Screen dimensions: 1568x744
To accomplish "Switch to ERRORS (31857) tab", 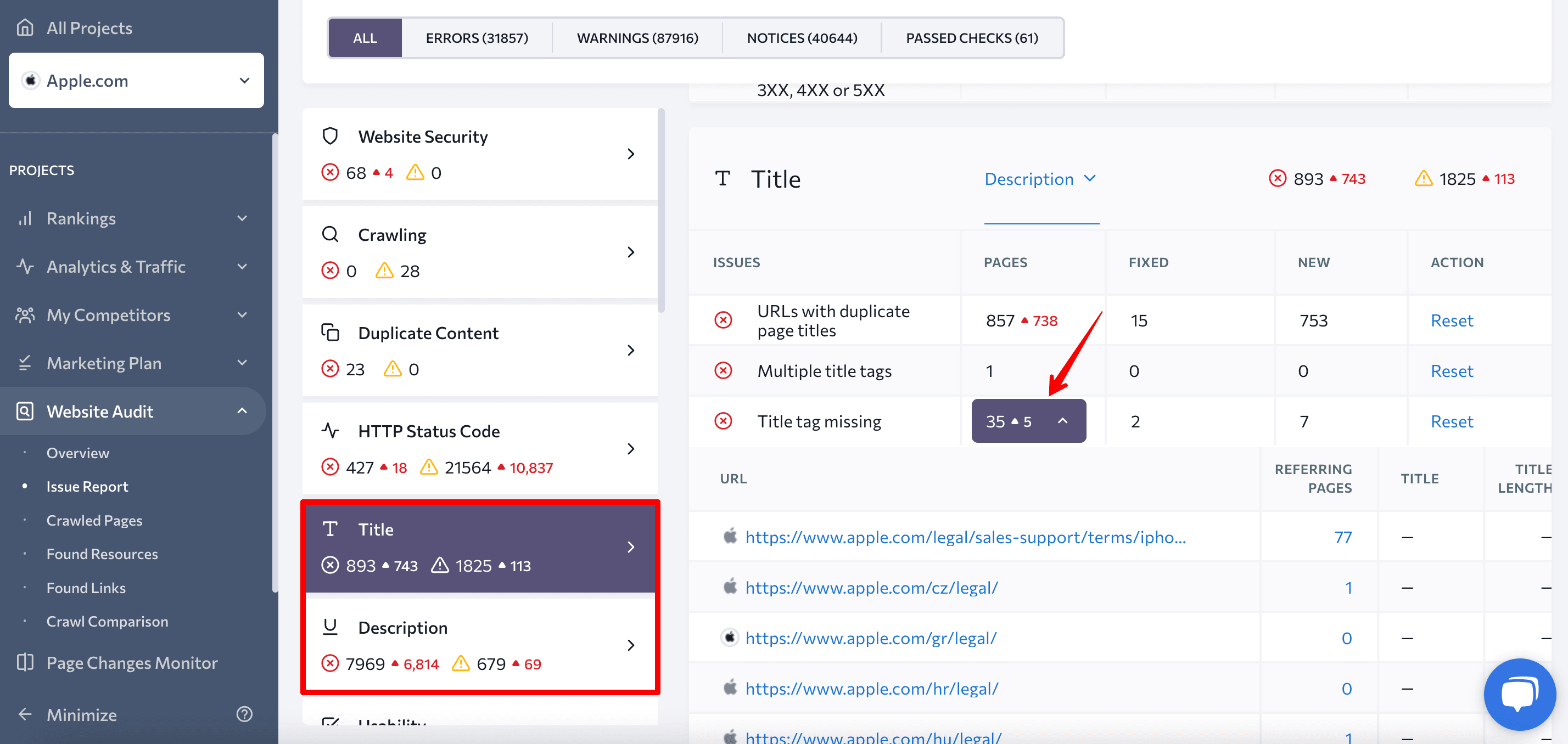I will 477,38.
